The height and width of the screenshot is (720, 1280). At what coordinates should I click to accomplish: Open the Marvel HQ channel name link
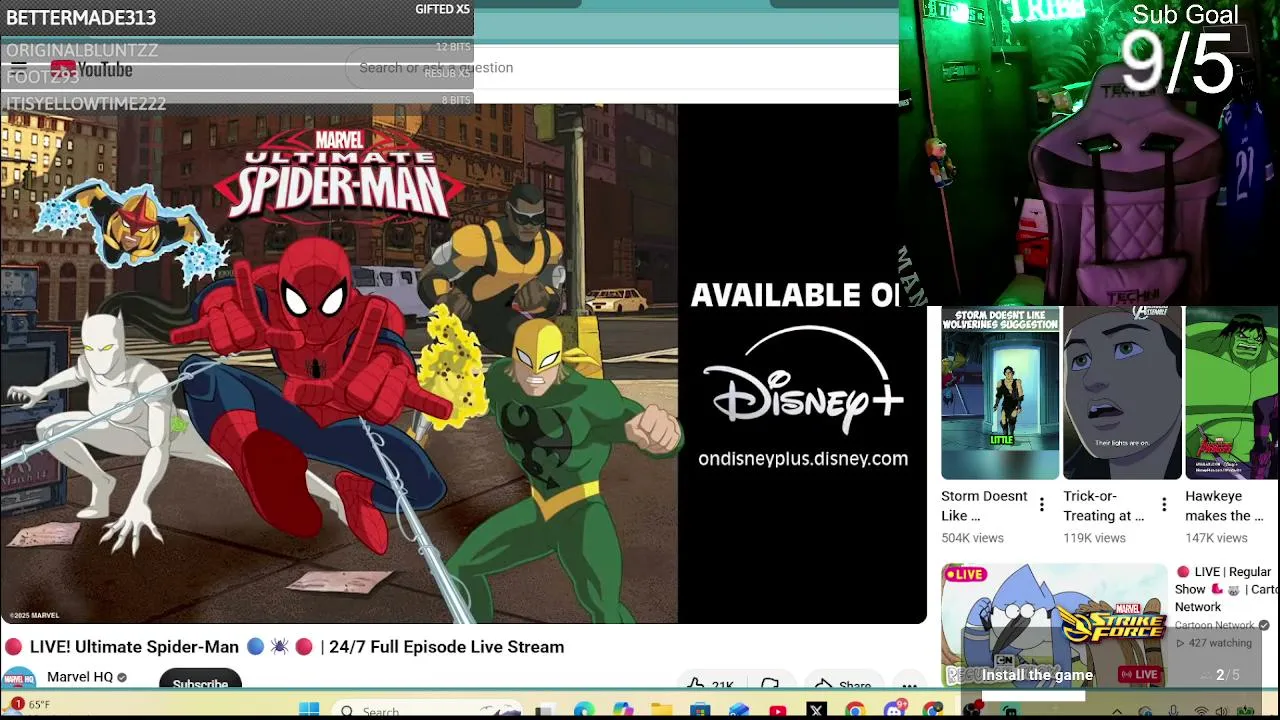pos(80,677)
